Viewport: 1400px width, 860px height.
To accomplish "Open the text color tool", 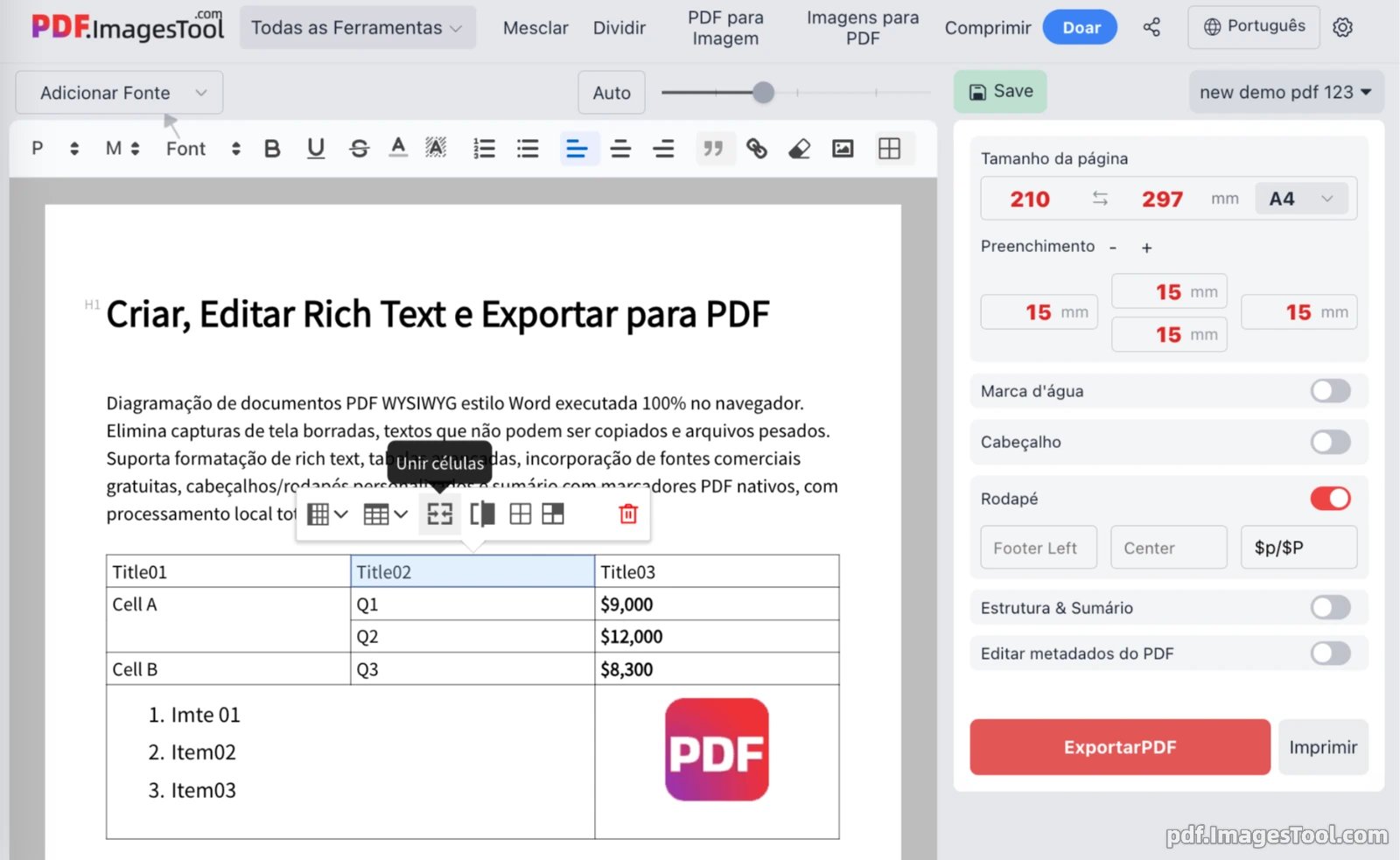I will [398, 149].
